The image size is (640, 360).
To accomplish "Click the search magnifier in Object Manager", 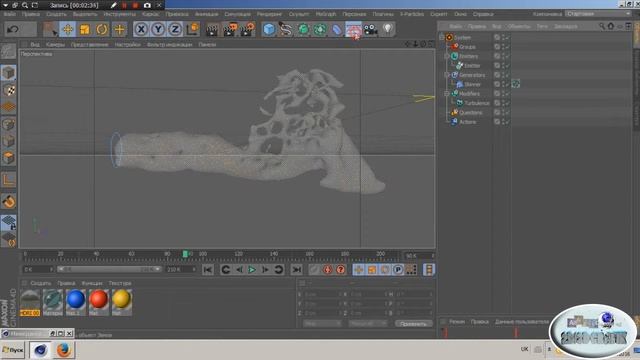I will tap(602, 26).
